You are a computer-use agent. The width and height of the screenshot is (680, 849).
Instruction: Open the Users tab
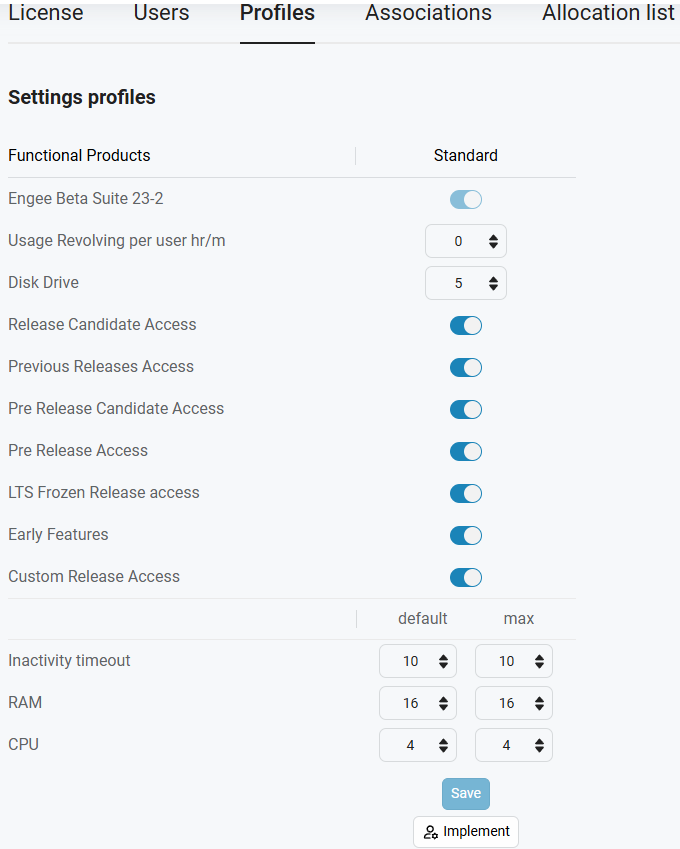(x=161, y=13)
